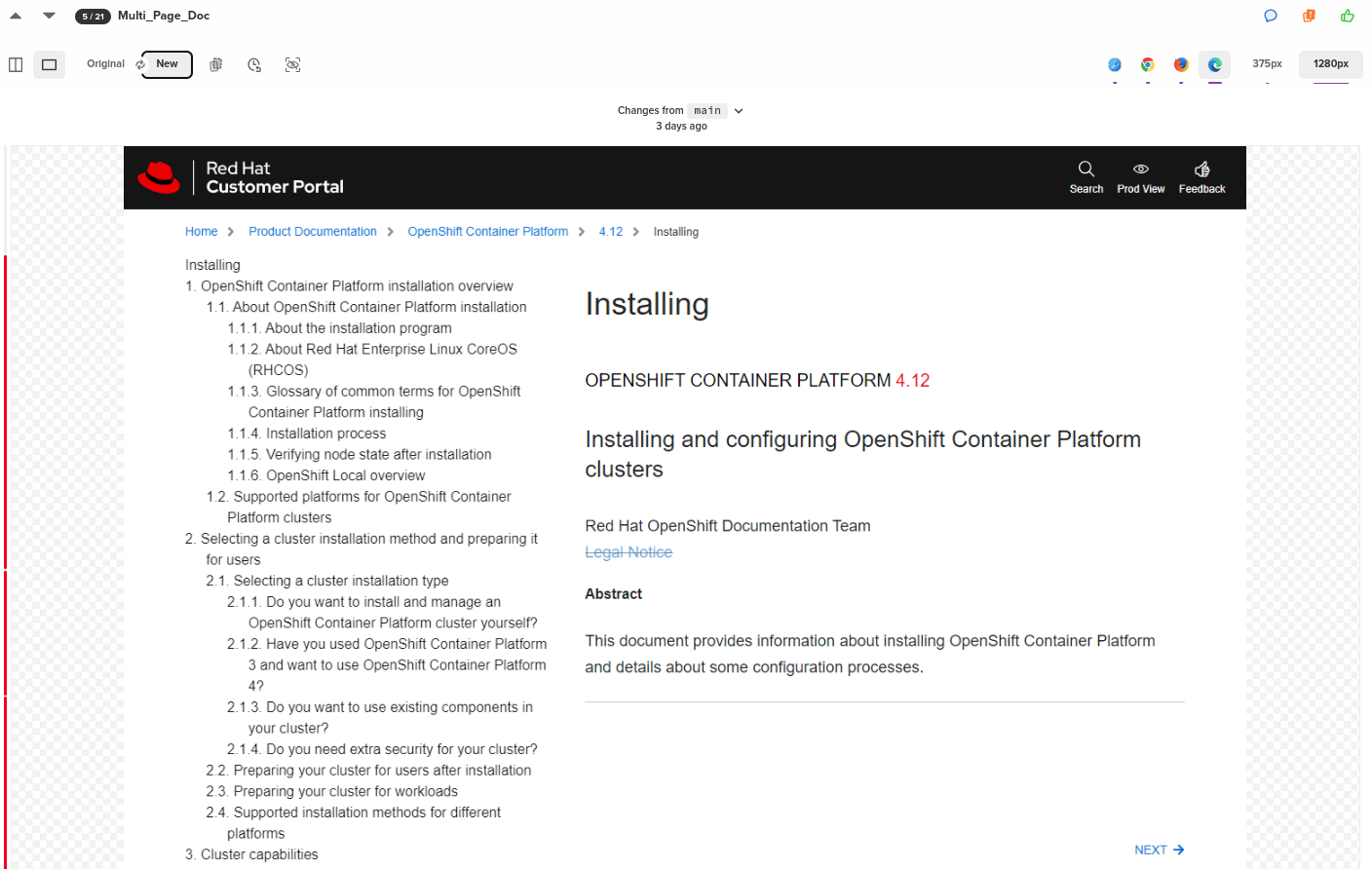Open '2.2. Preparing your cluster for users' entry

[368, 771]
